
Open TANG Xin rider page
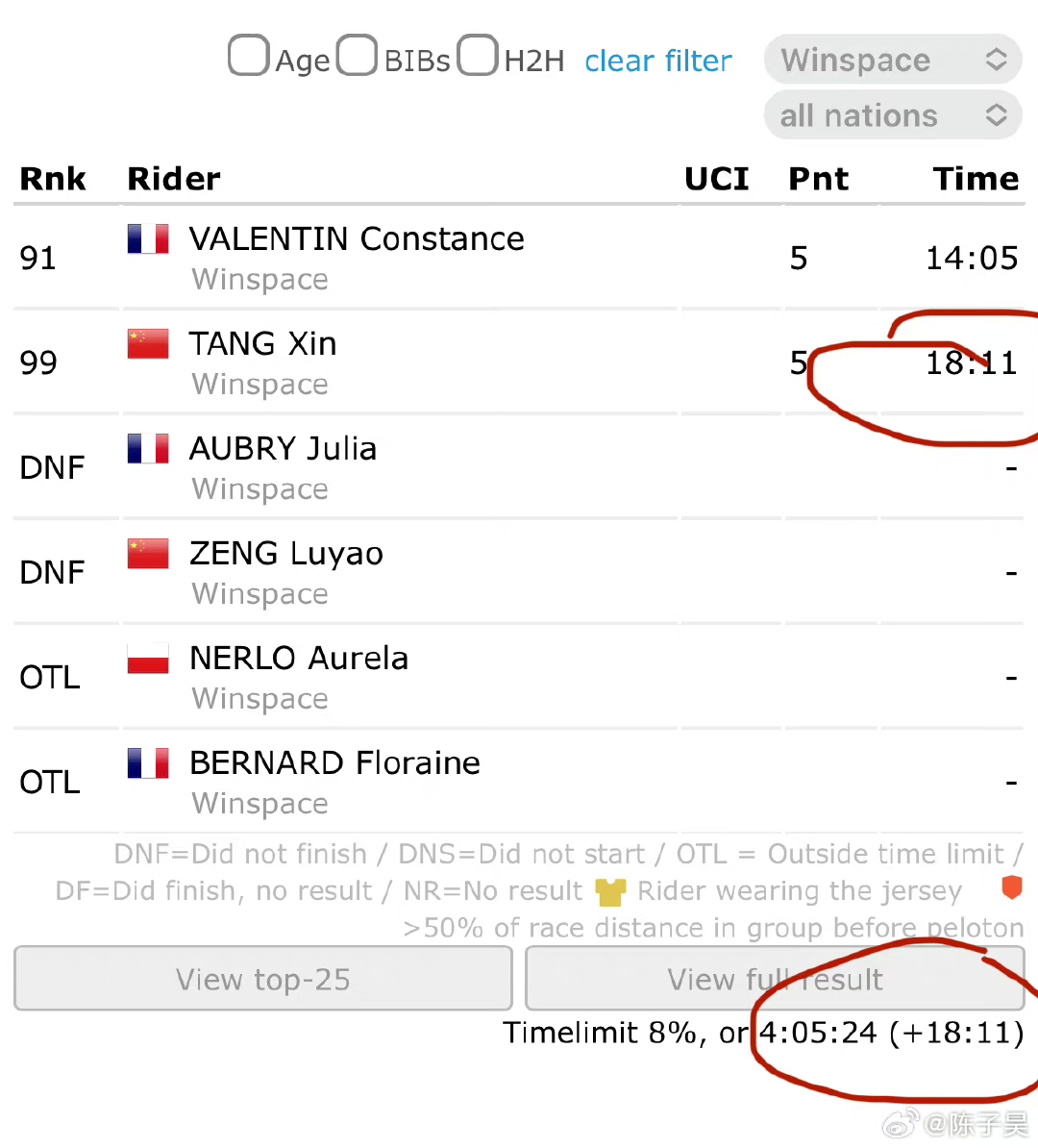pyautogui.click(x=262, y=343)
